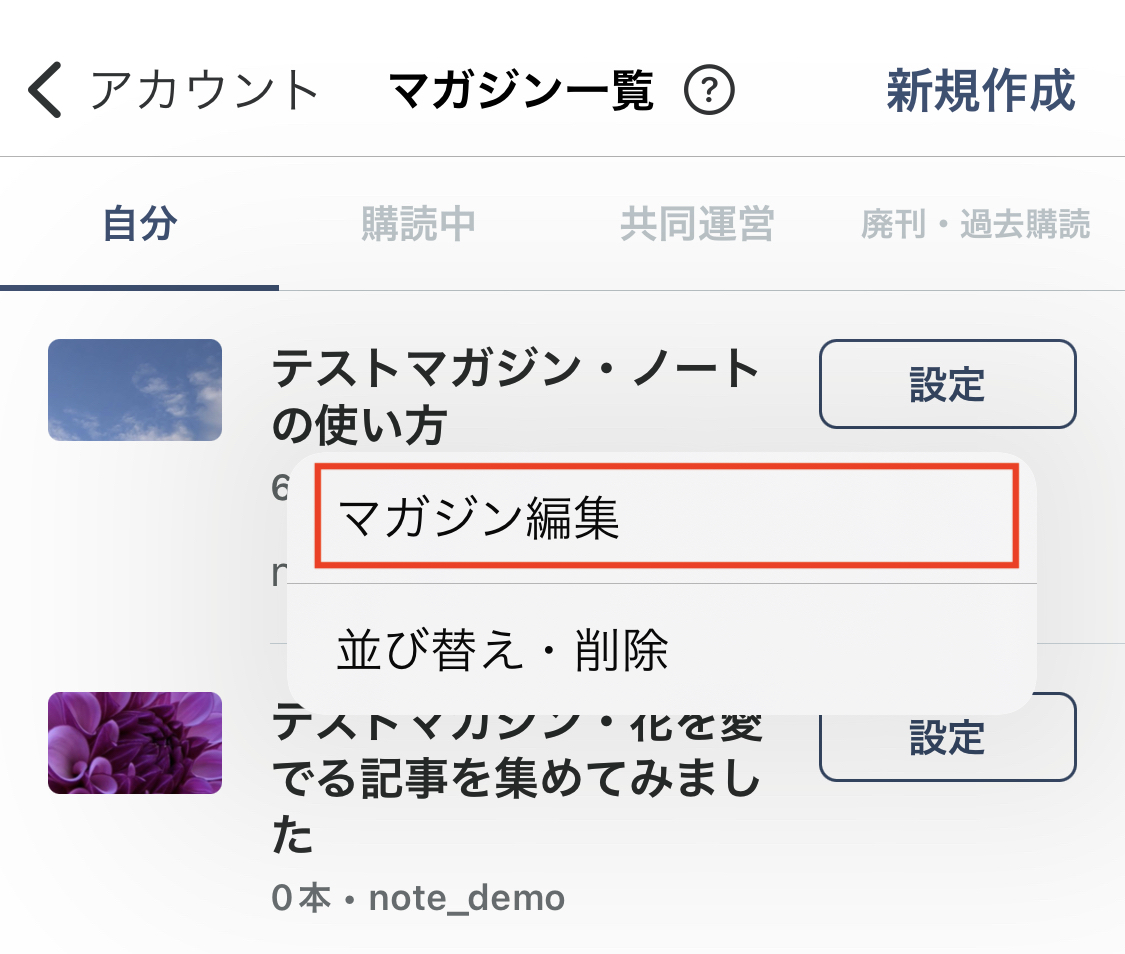The height and width of the screenshot is (954, 1125).
Task: Open the 廃刊・過去購読 tab
Action: tap(976, 224)
